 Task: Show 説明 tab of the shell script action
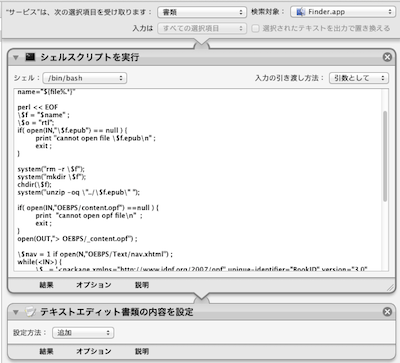click(x=142, y=285)
